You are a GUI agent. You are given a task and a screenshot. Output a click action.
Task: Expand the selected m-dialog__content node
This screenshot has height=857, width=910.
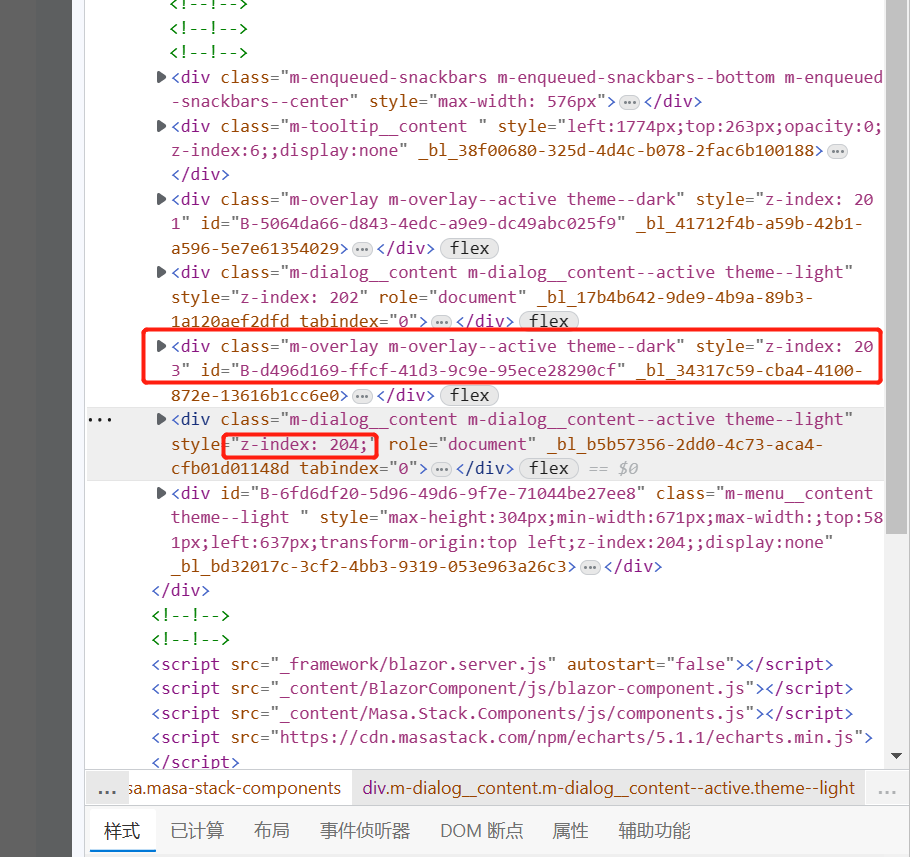(161, 418)
